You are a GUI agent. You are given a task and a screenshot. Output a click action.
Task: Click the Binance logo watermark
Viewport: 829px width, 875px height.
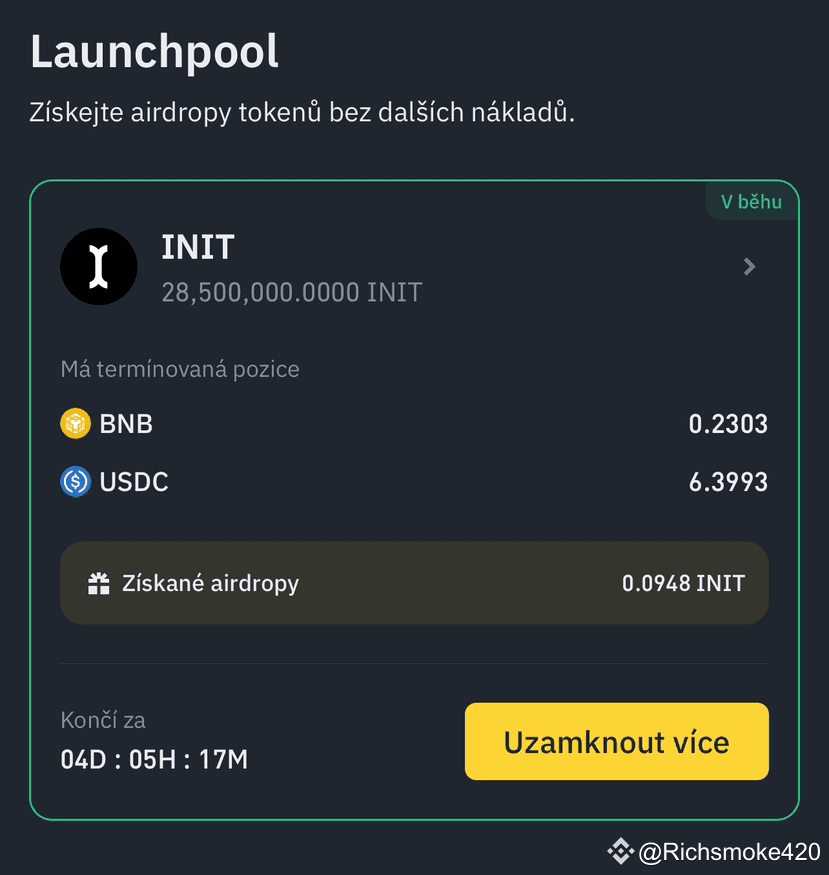(620, 851)
